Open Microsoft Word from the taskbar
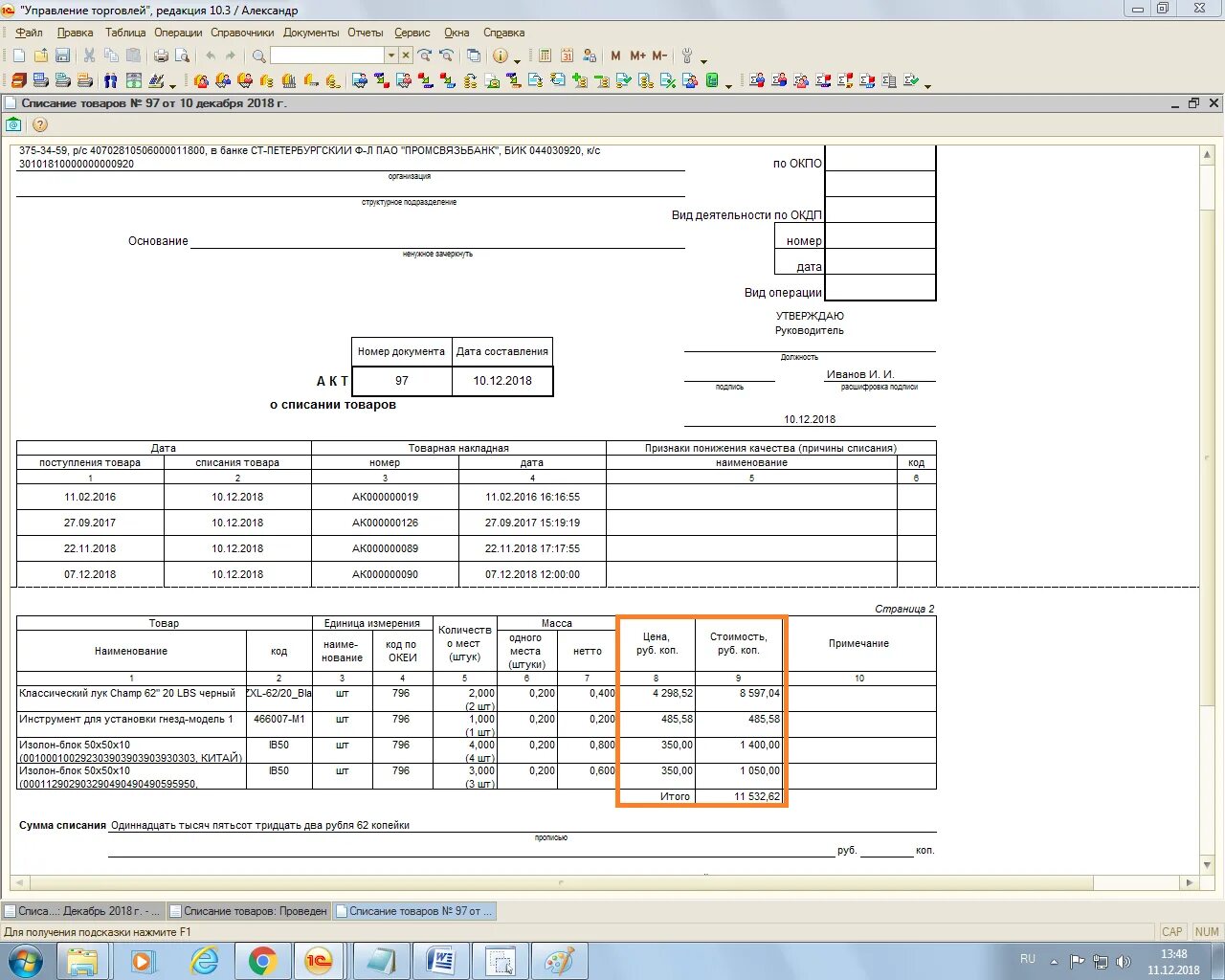The image size is (1225, 980). point(441,961)
